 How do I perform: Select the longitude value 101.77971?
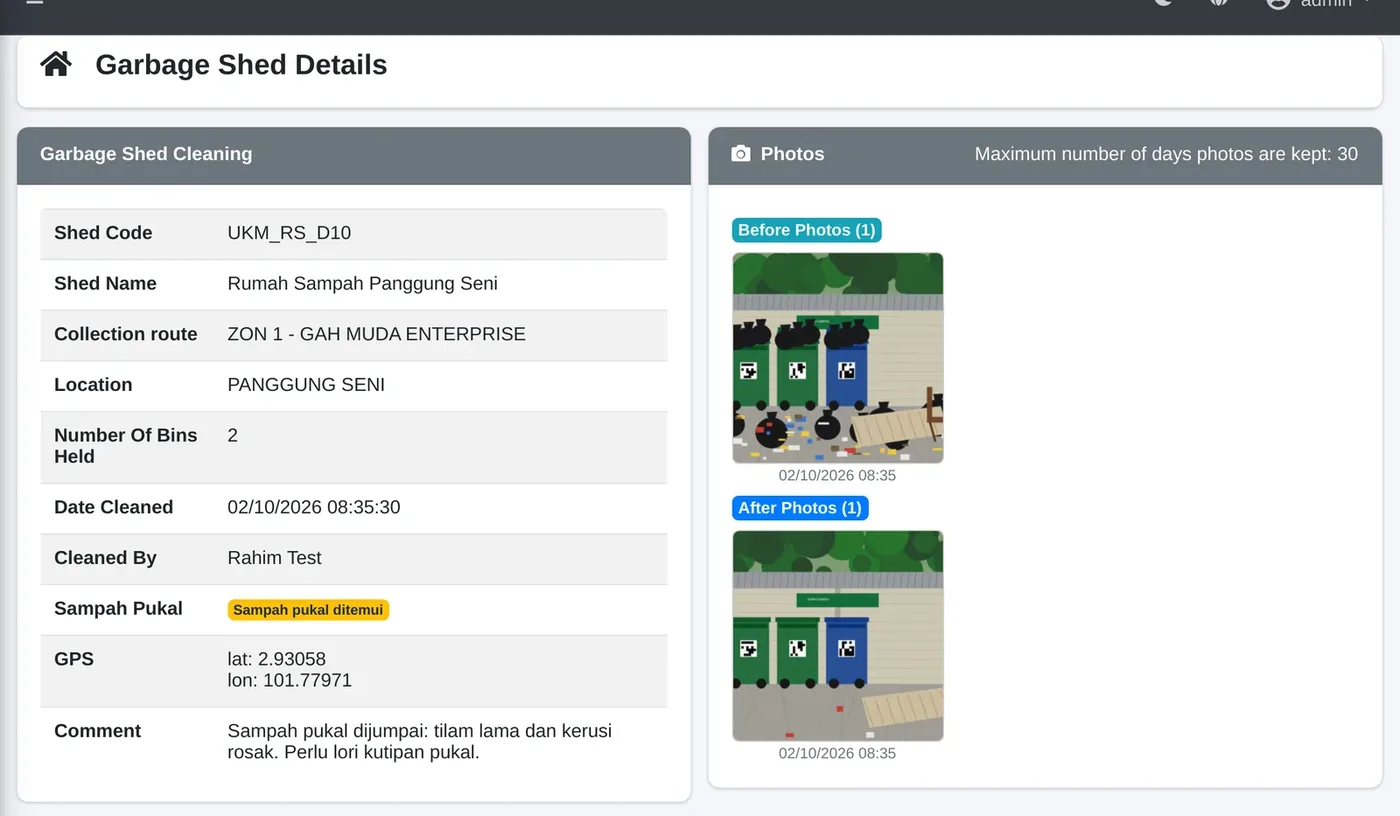[x=307, y=681]
